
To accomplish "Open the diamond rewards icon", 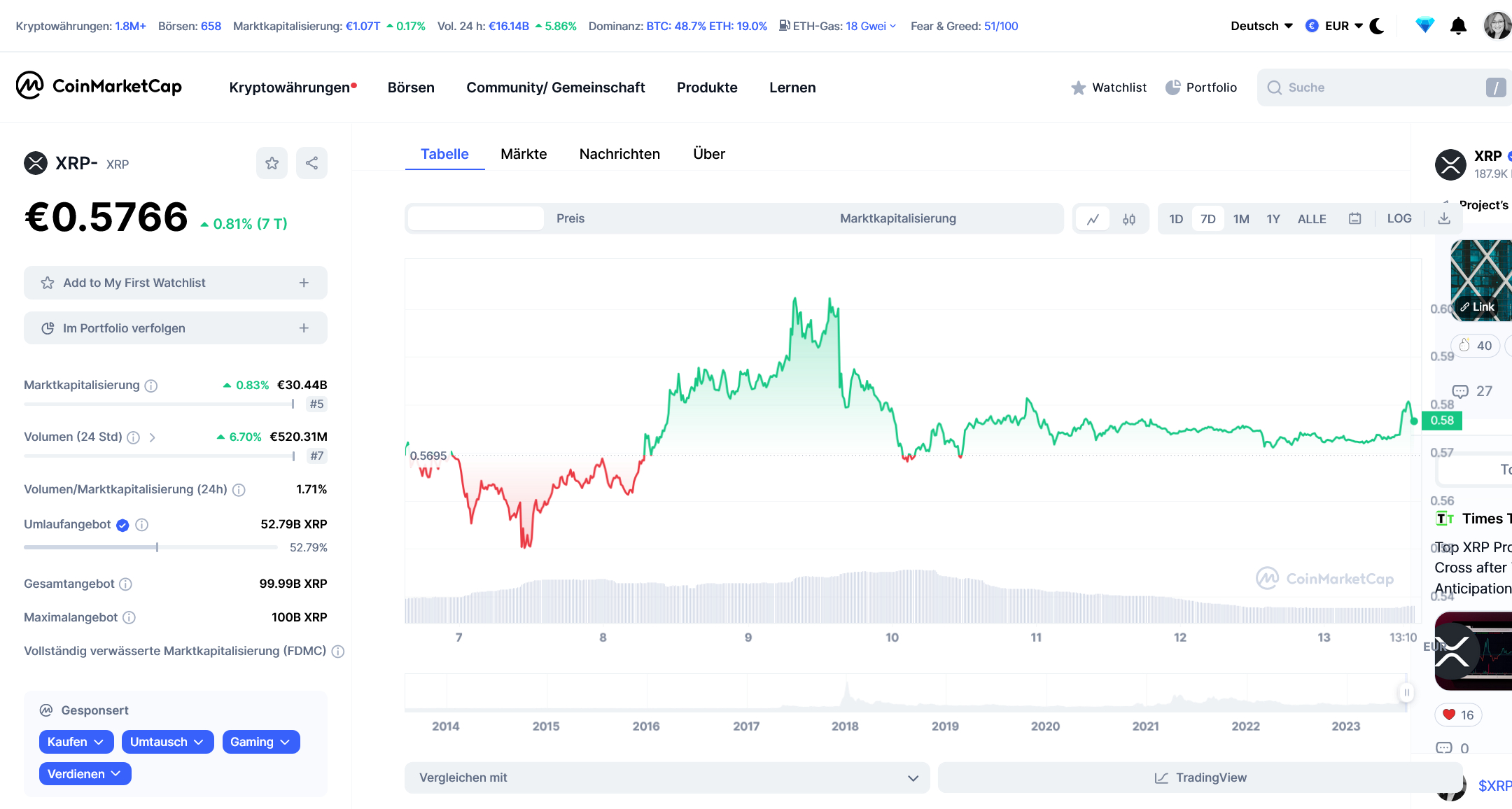I will pos(1424,26).
